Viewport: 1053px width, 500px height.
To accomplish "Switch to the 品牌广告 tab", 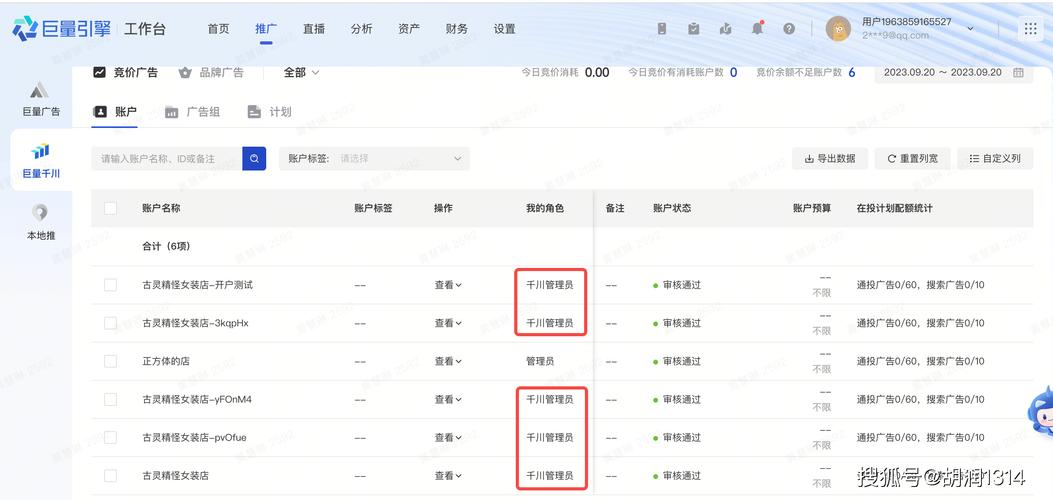I will (211, 72).
